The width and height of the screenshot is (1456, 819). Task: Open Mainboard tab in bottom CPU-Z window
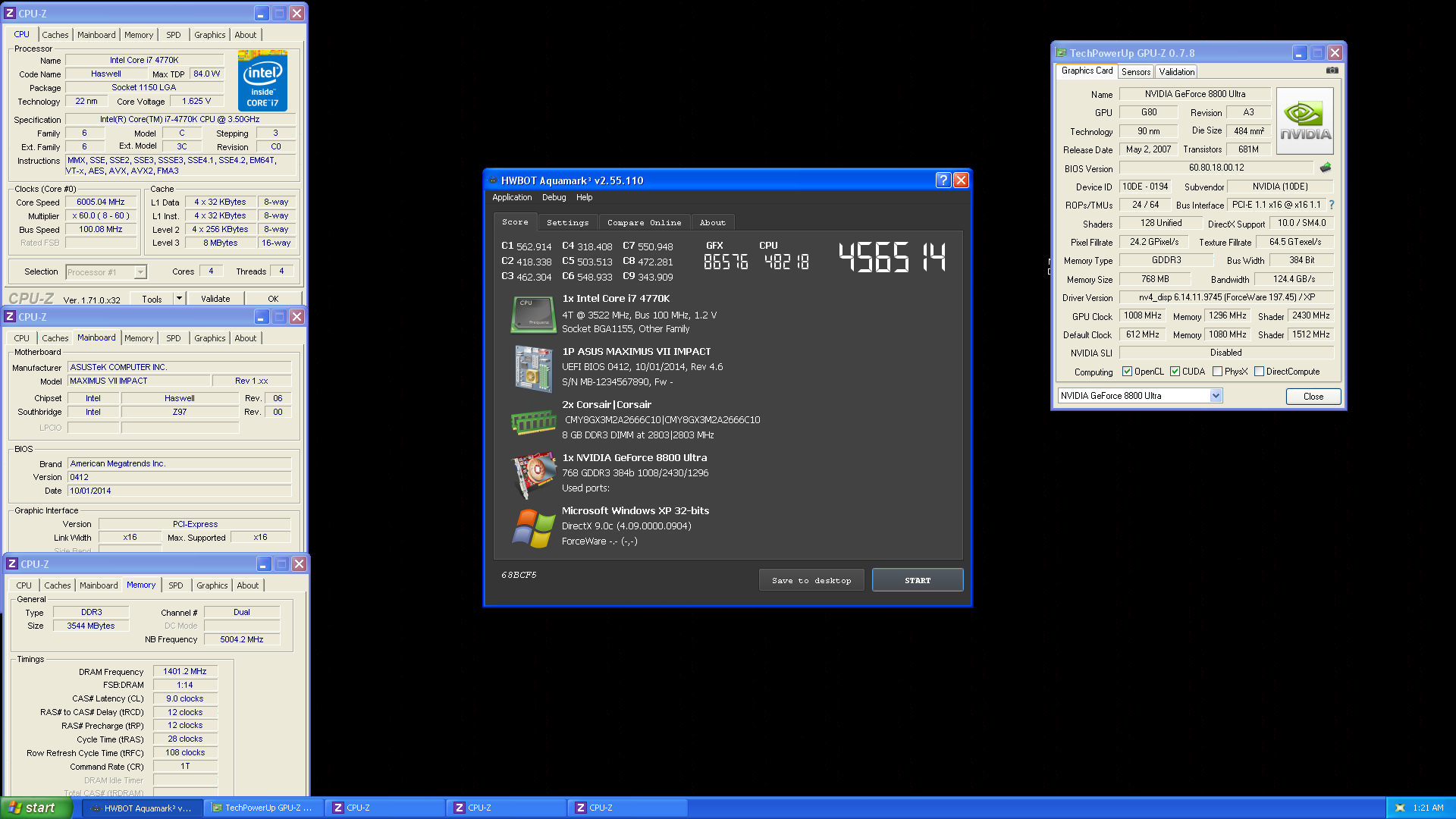click(x=99, y=585)
